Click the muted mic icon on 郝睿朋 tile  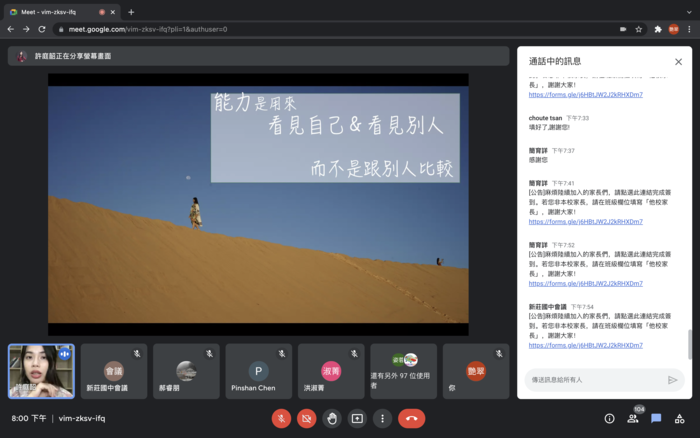(x=209, y=354)
